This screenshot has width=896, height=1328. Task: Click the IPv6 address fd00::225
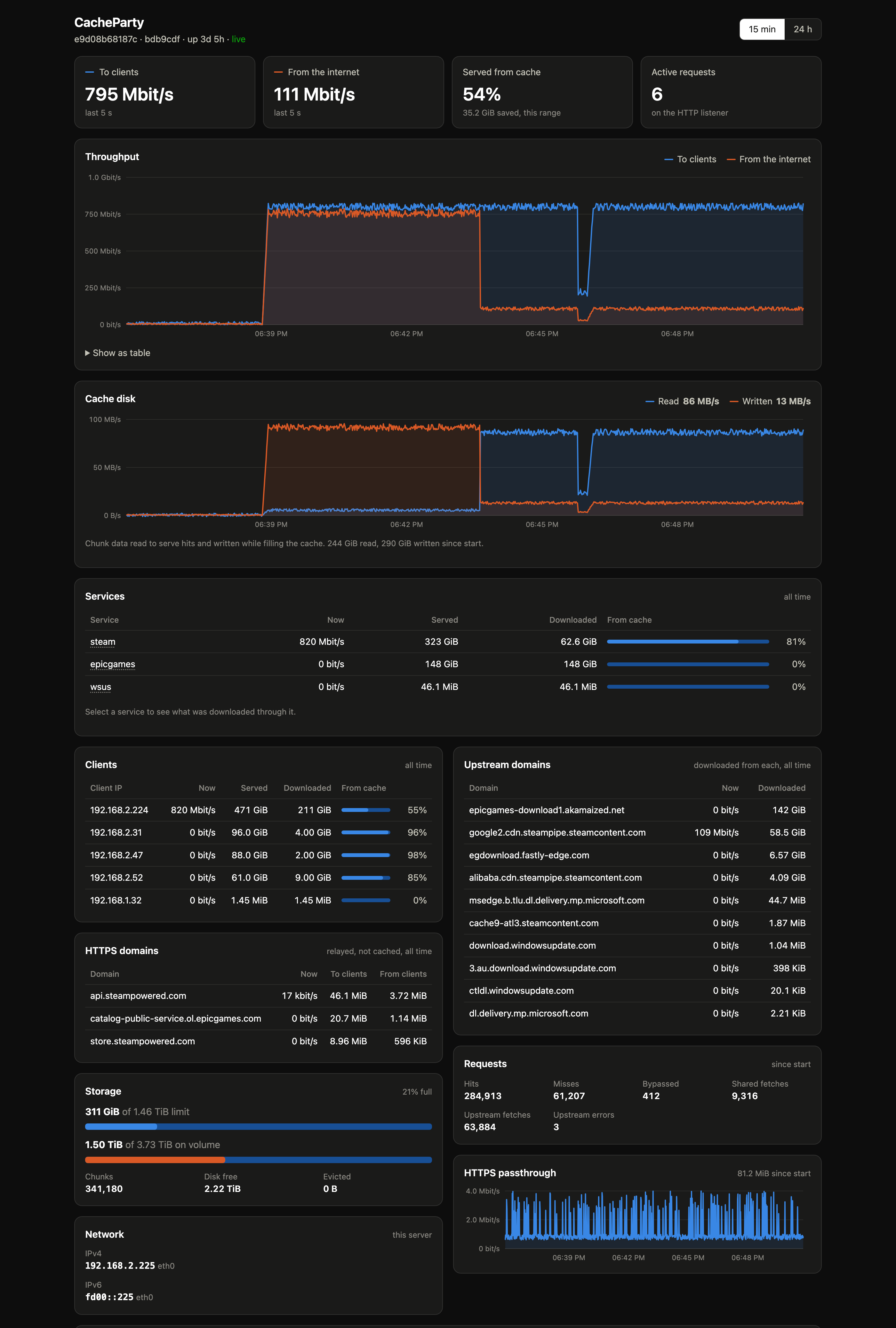109,1298
